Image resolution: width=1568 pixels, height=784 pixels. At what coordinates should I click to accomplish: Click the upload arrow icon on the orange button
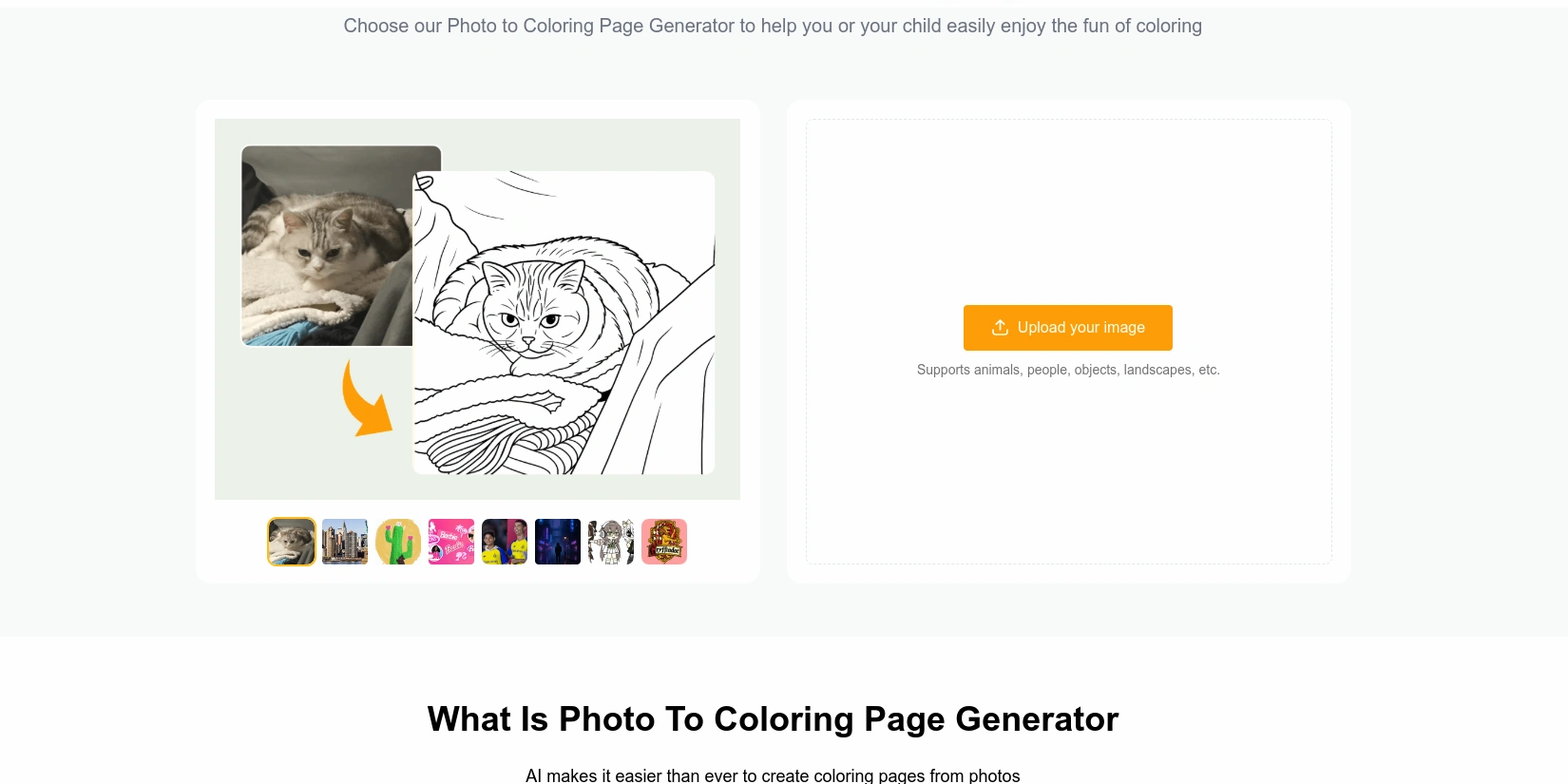pyautogui.click(x=1000, y=327)
